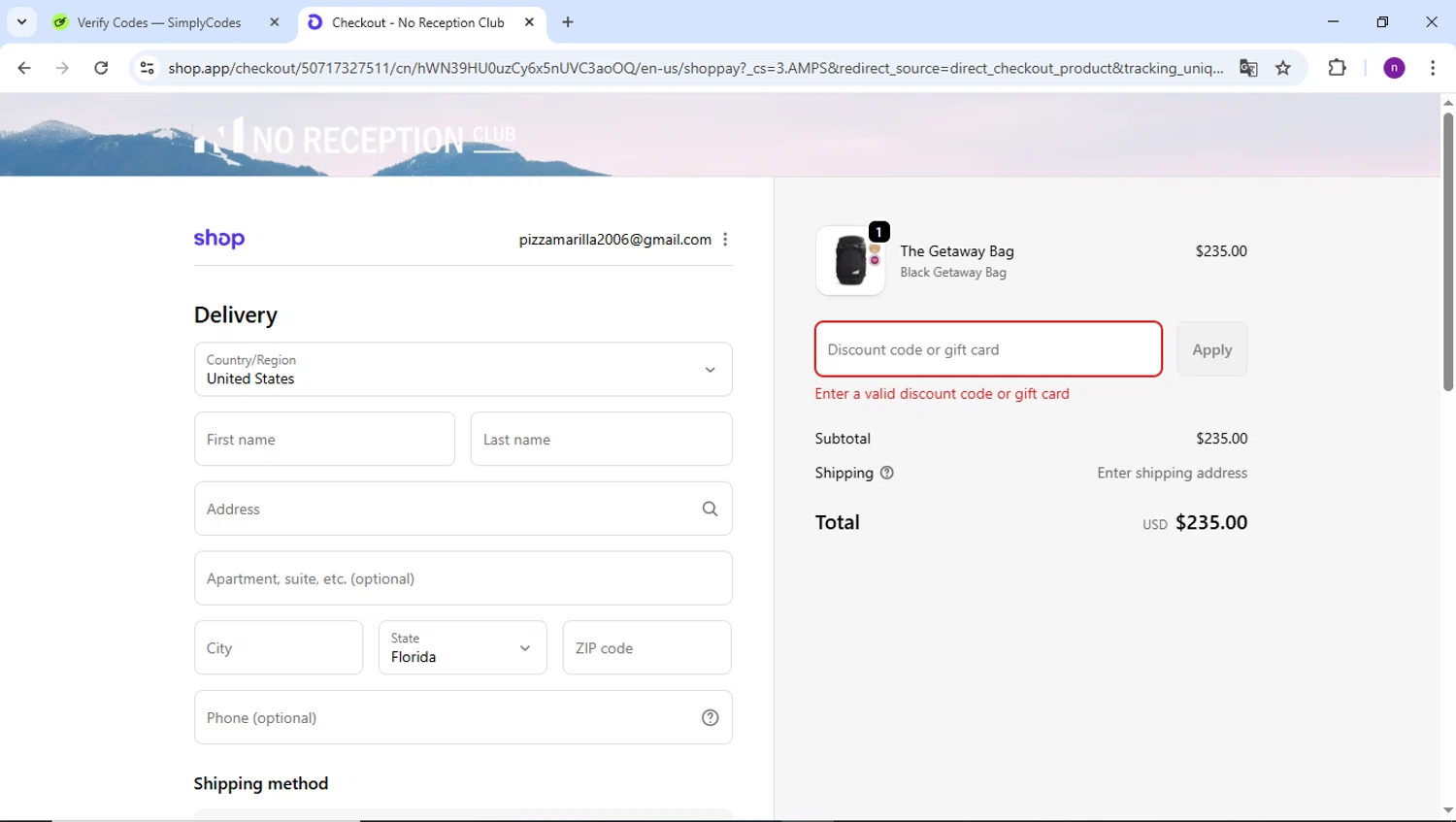Open the State dropdown showing Florida
Viewport: 1456px width, 822px height.
[x=463, y=647]
